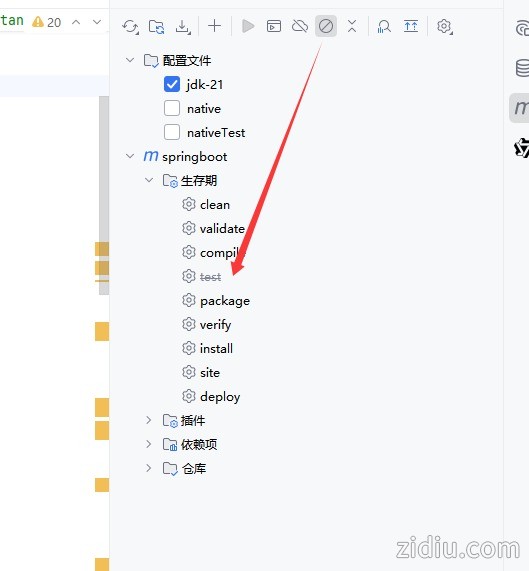Expand the 仓库 repositories node

click(x=149, y=468)
